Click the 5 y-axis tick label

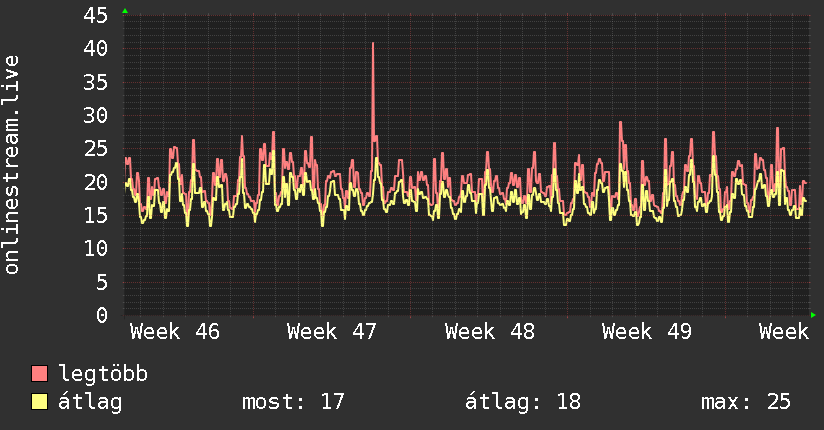click(102, 282)
